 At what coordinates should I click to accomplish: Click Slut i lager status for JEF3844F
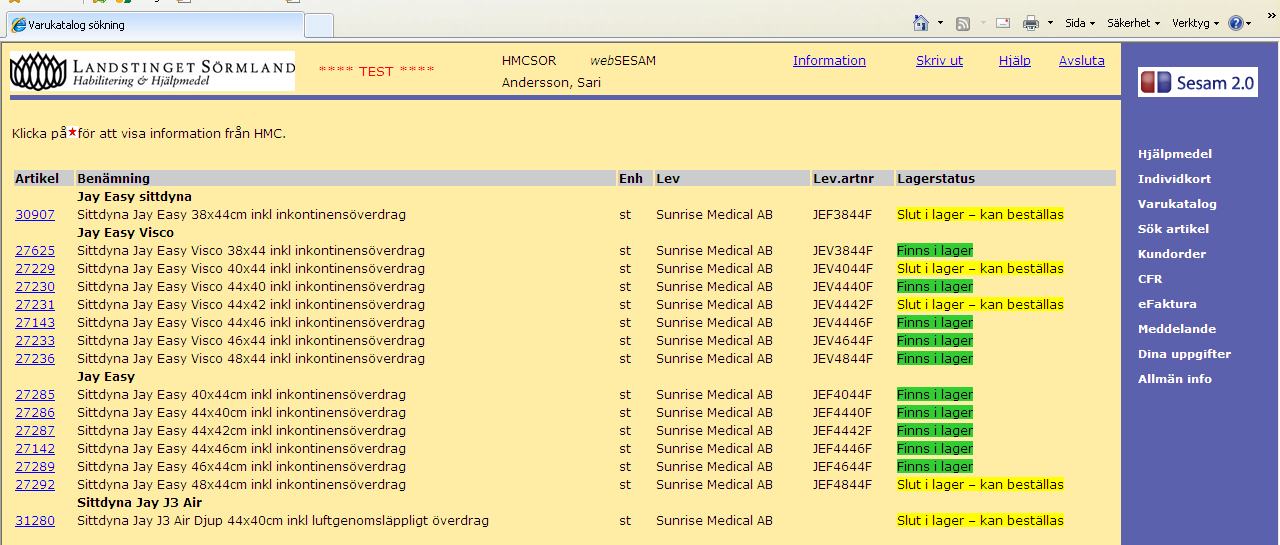980,215
